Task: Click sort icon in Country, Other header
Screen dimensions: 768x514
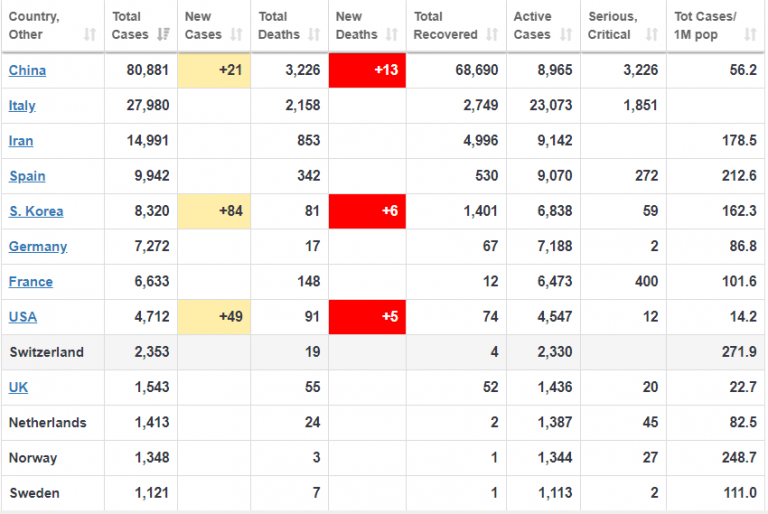Action: tap(90, 35)
